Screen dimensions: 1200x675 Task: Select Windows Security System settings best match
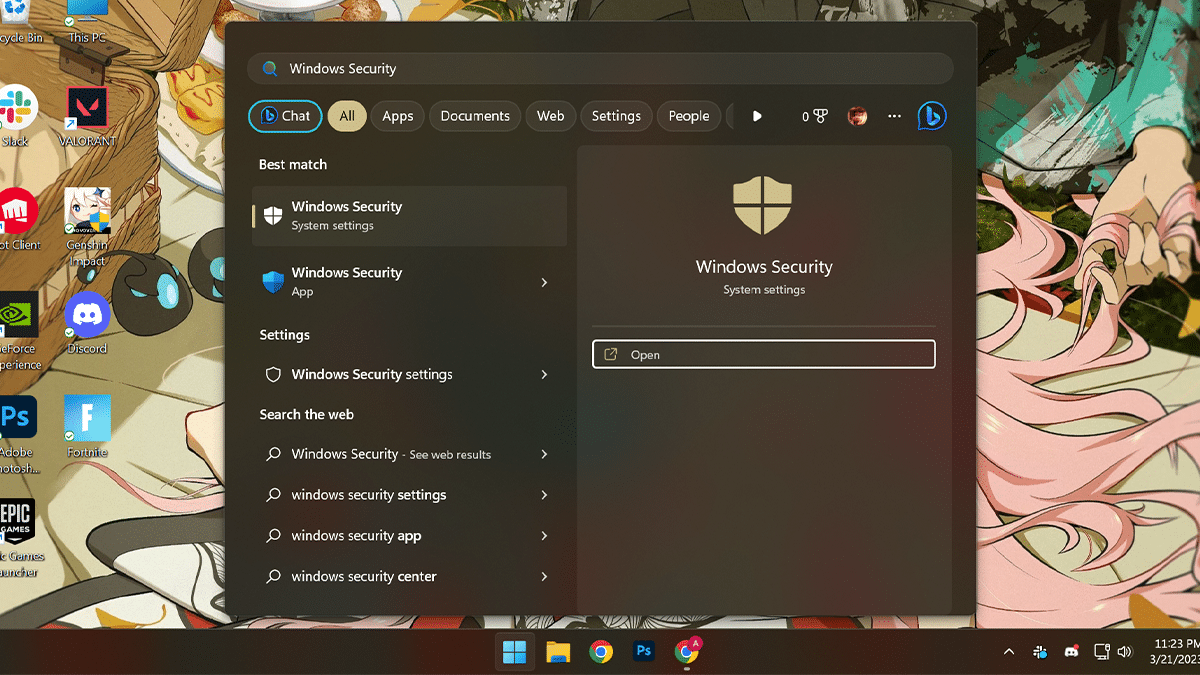[x=409, y=216]
